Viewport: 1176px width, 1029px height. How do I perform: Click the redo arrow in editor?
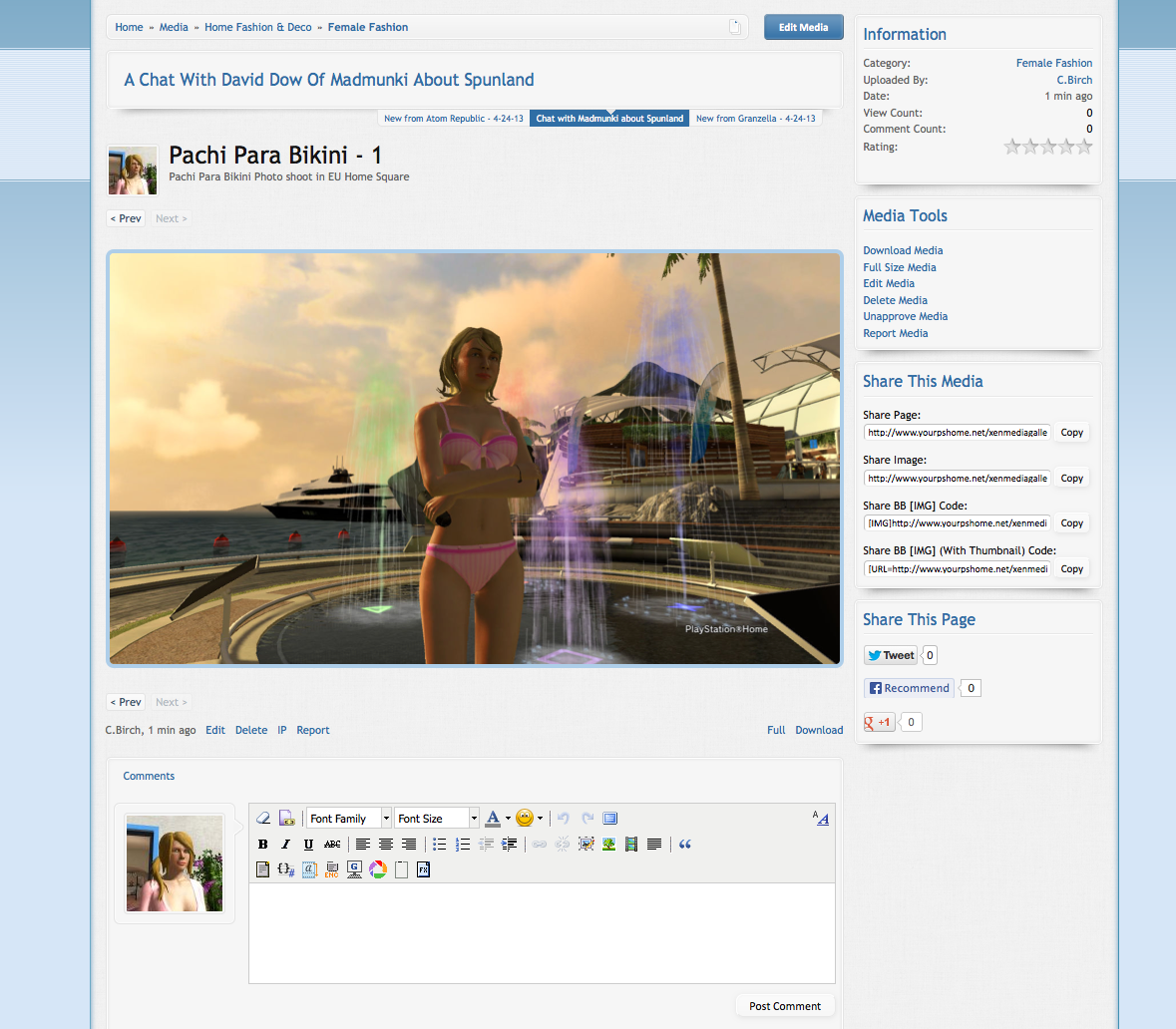coord(588,819)
